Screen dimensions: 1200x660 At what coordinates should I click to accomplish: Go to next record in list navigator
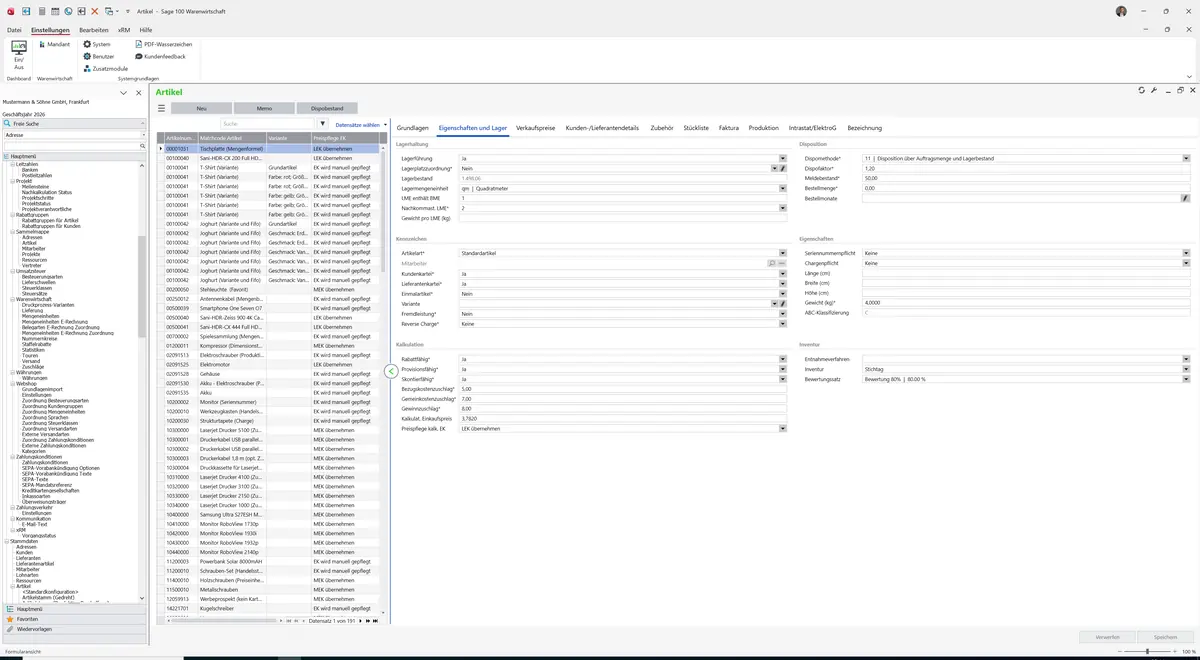click(360, 621)
